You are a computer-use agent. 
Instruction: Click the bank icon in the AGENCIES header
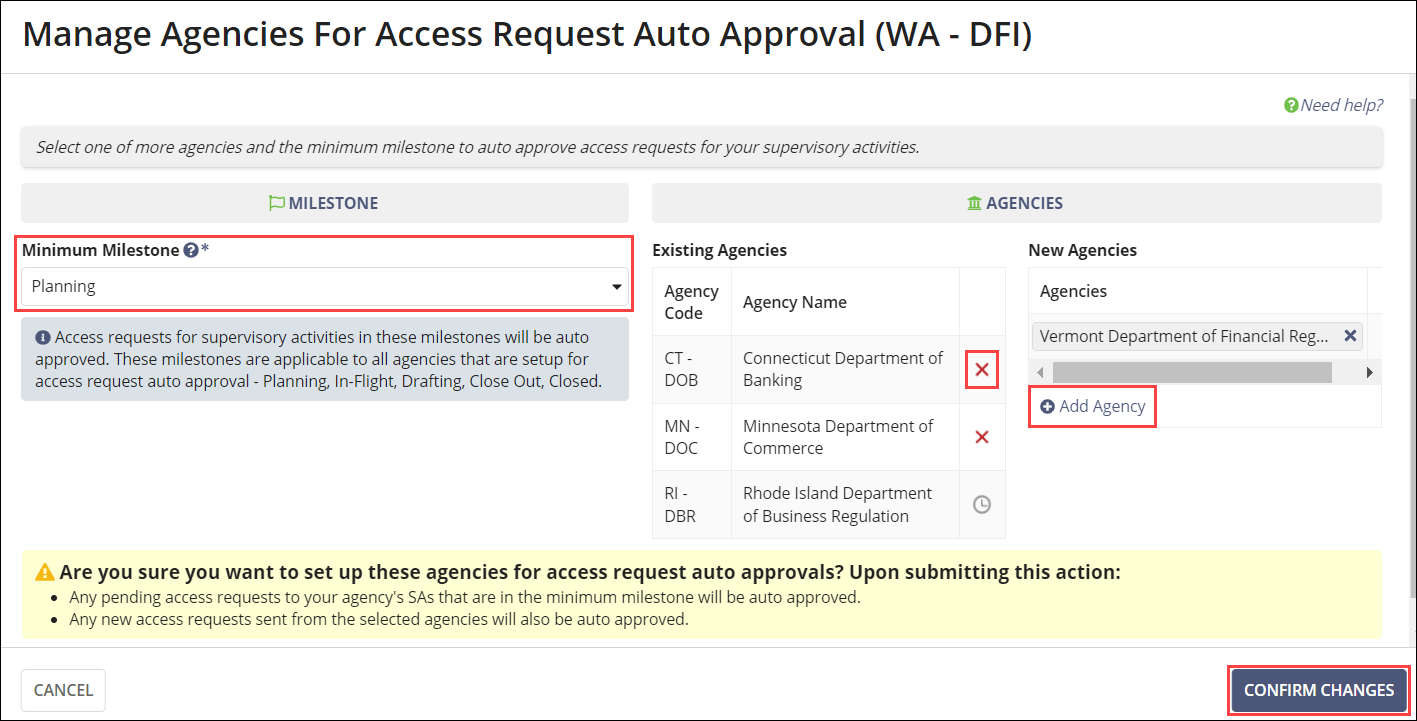coord(973,202)
